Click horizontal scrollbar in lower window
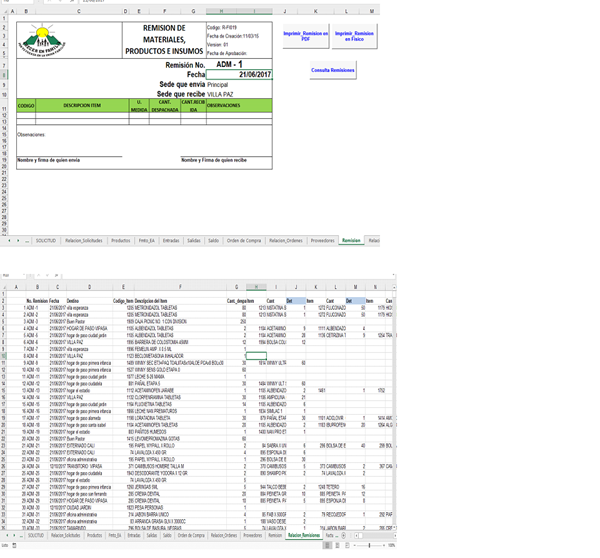600x558 pixels. pos(375,535)
